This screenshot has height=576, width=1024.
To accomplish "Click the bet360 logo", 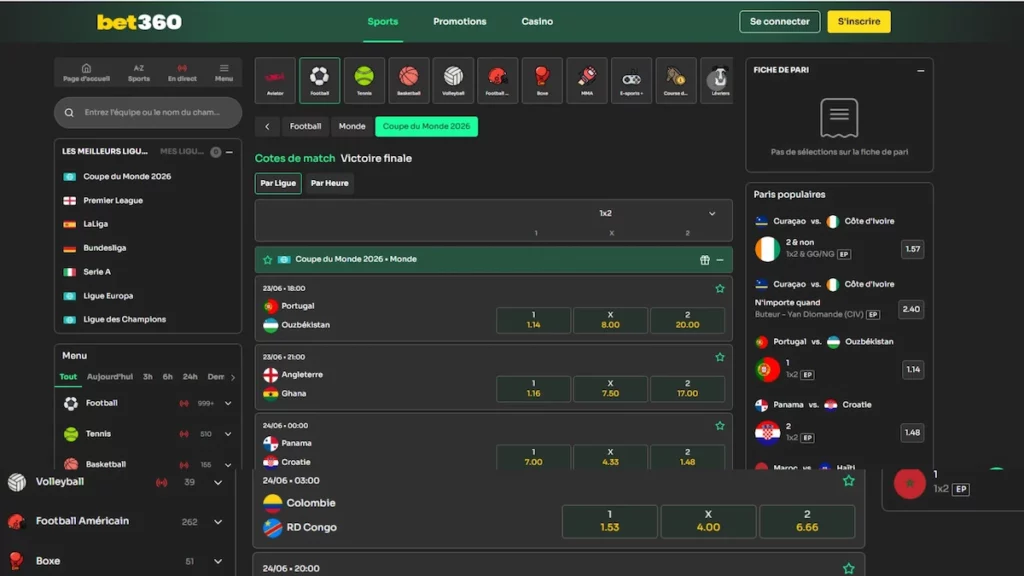I will point(139,22).
